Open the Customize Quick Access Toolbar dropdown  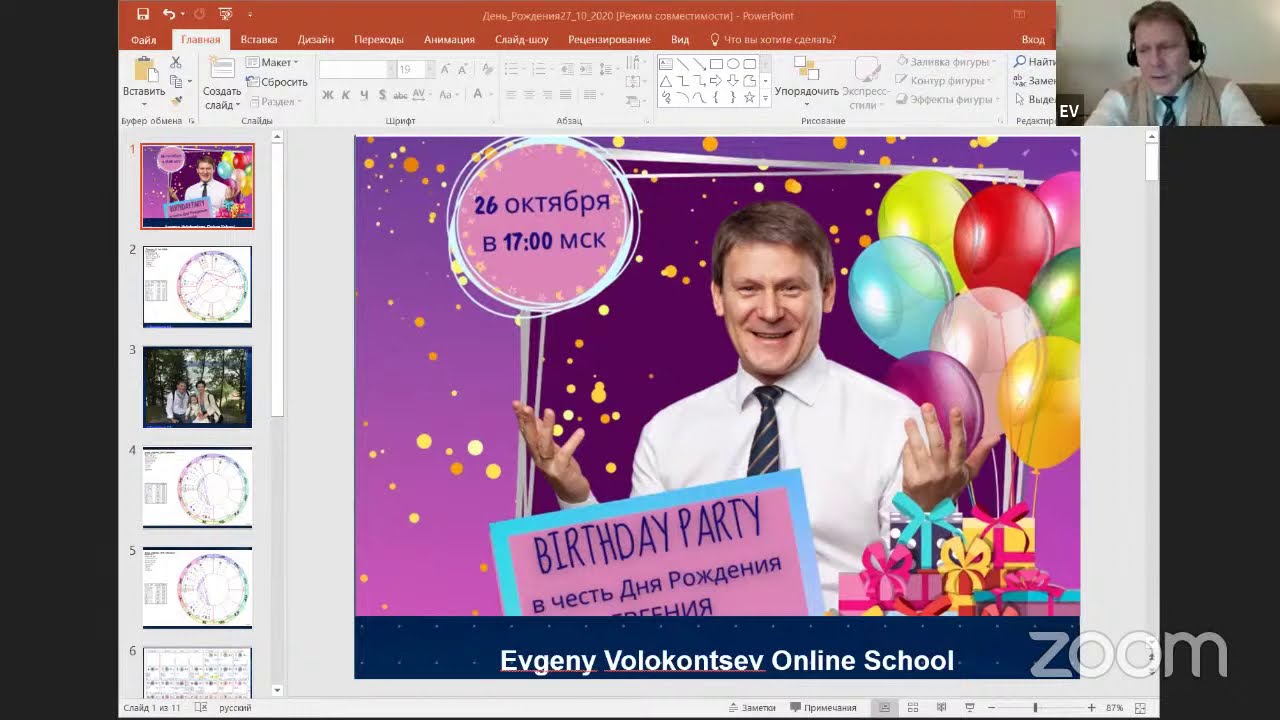coord(250,15)
